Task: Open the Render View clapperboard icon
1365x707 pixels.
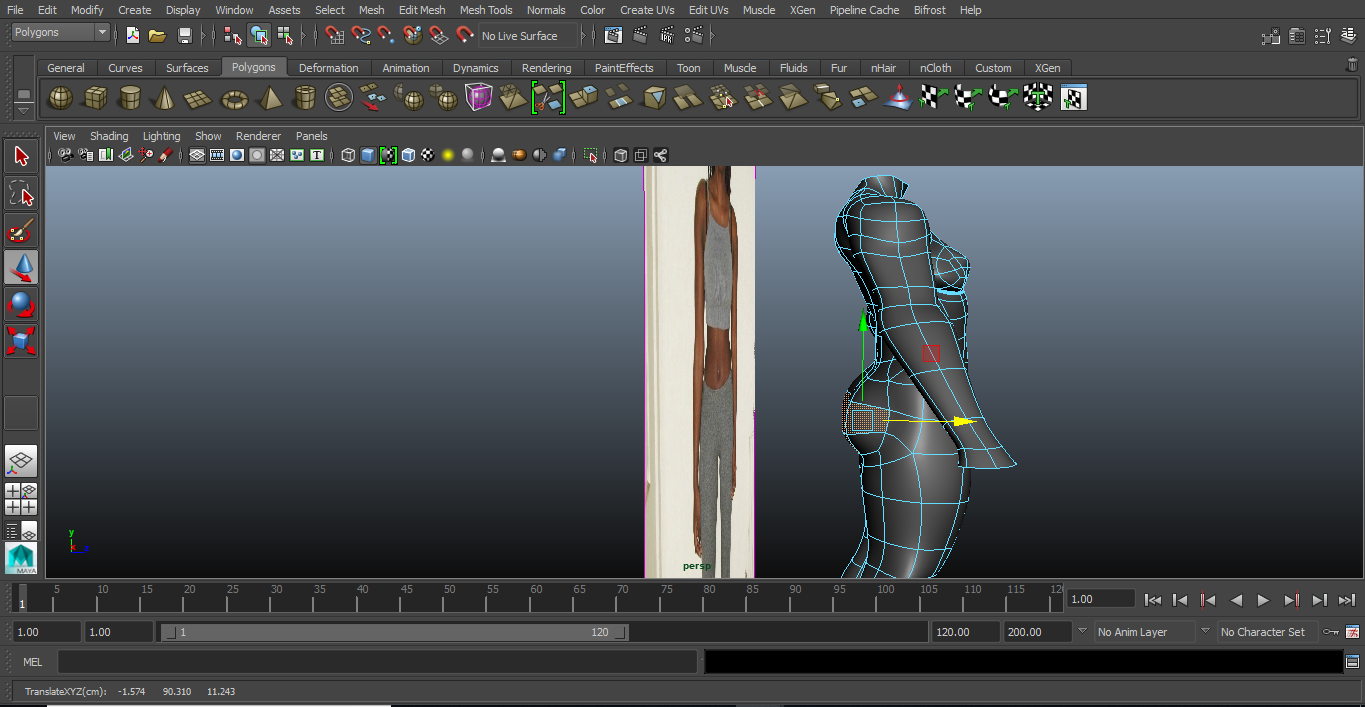Action: pyautogui.click(x=614, y=36)
